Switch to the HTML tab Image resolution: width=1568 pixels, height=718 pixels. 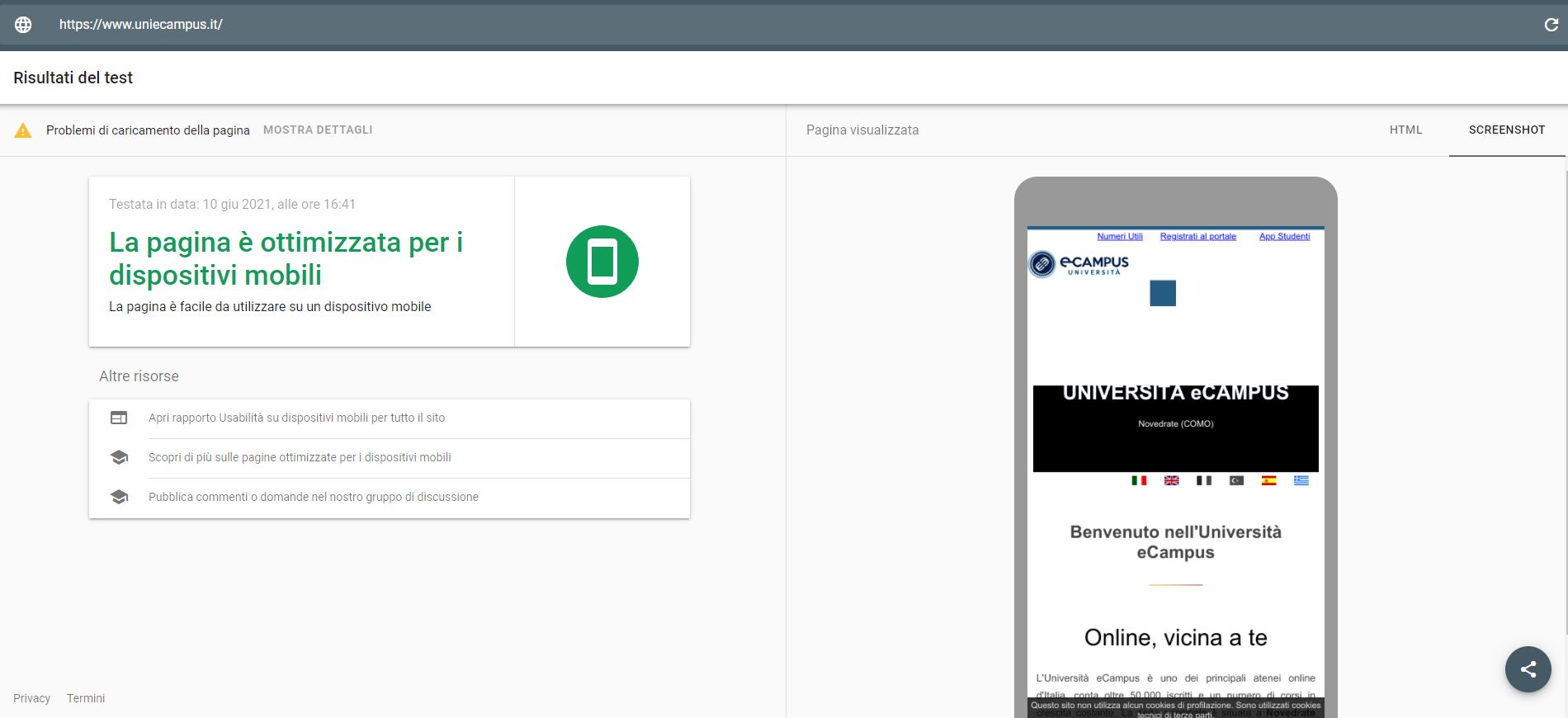pyautogui.click(x=1405, y=130)
